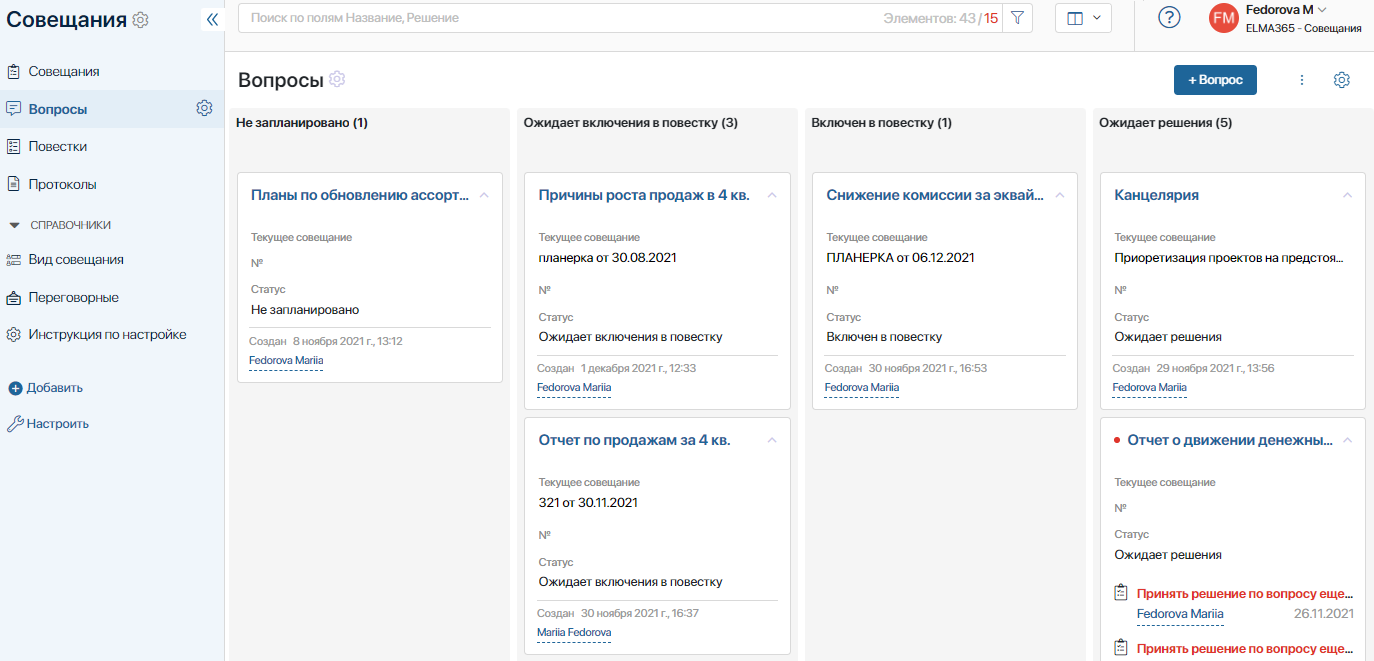Click gear icon beside Вопросы sidebar item
The width and height of the screenshot is (1374, 661).
click(204, 108)
